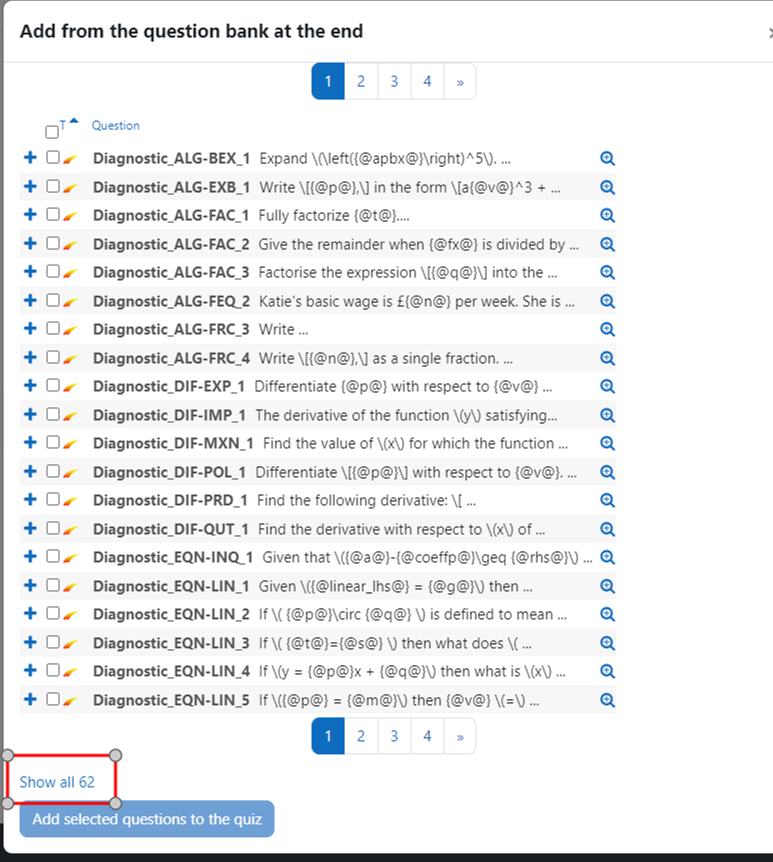Tick the select-all checkbox in header

coord(52,132)
